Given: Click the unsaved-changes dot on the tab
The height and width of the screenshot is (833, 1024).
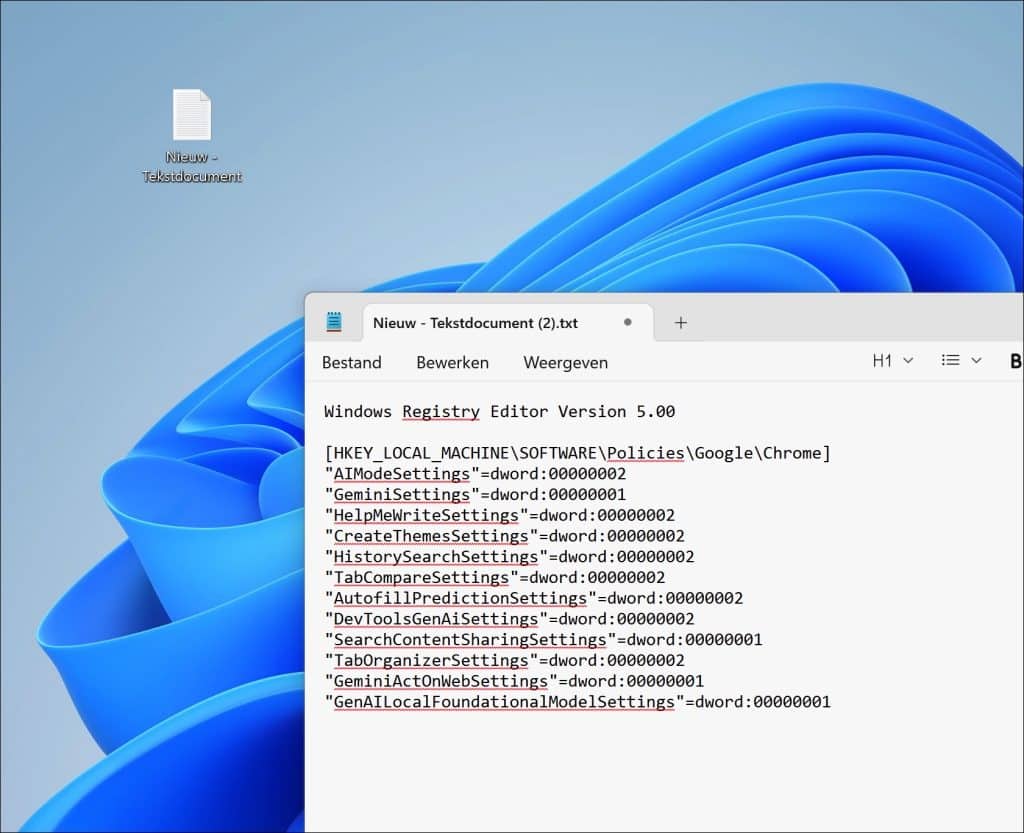Looking at the screenshot, I should click(628, 323).
